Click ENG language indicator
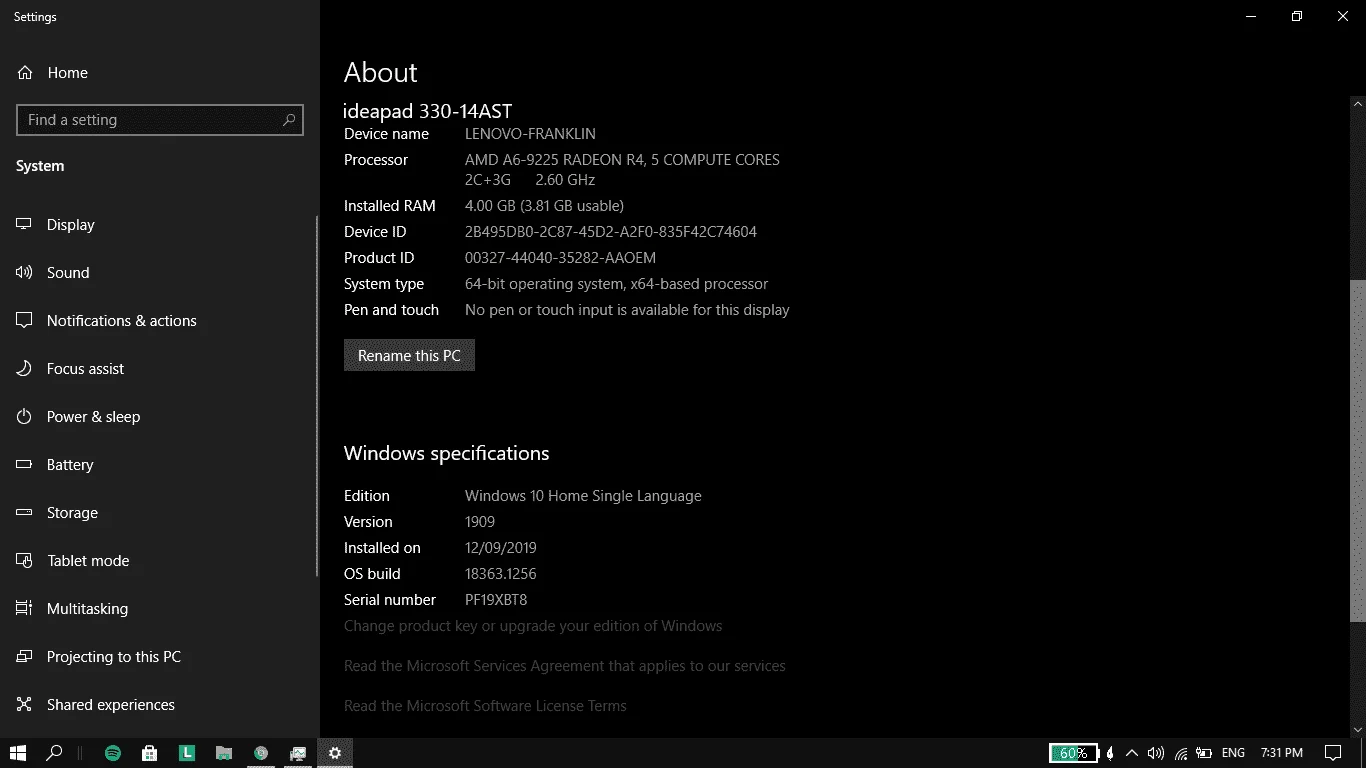This screenshot has width=1366, height=768. click(x=1233, y=753)
